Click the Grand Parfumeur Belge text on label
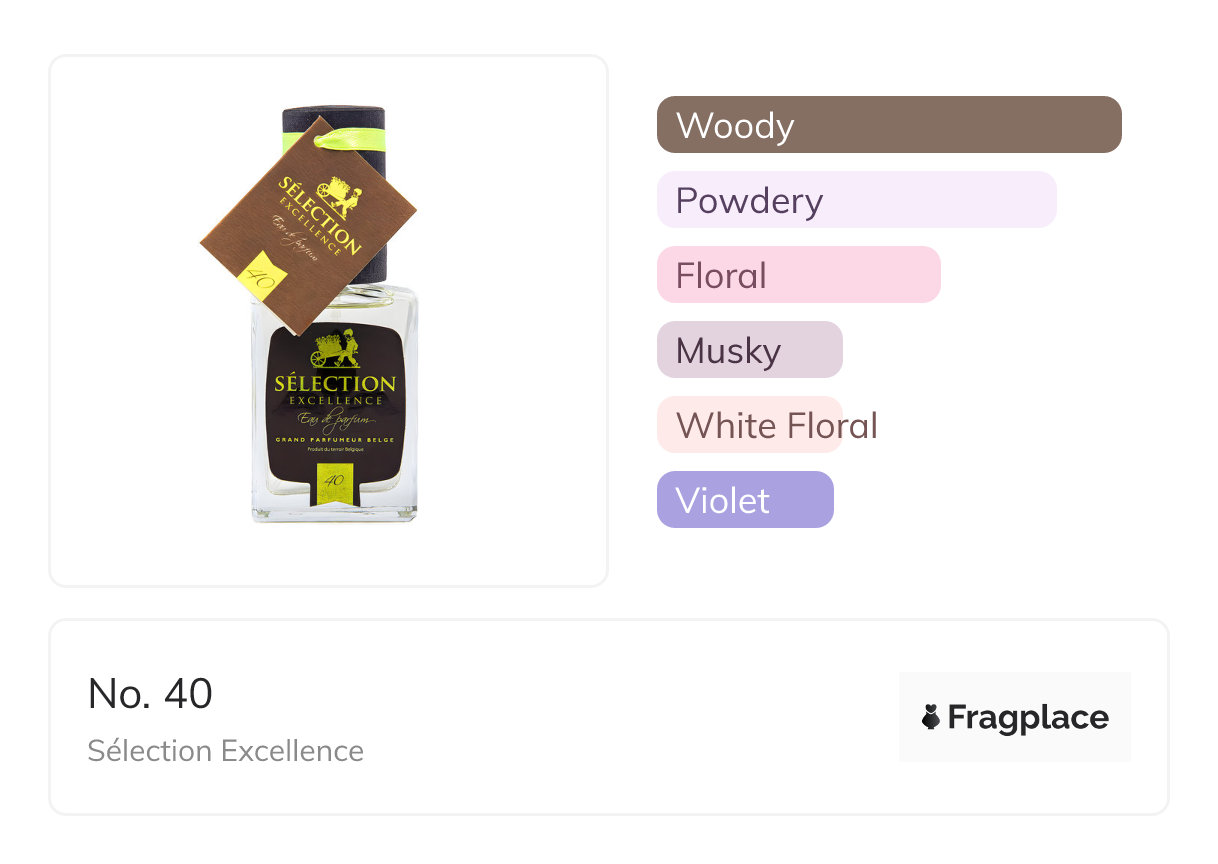 coord(334,440)
